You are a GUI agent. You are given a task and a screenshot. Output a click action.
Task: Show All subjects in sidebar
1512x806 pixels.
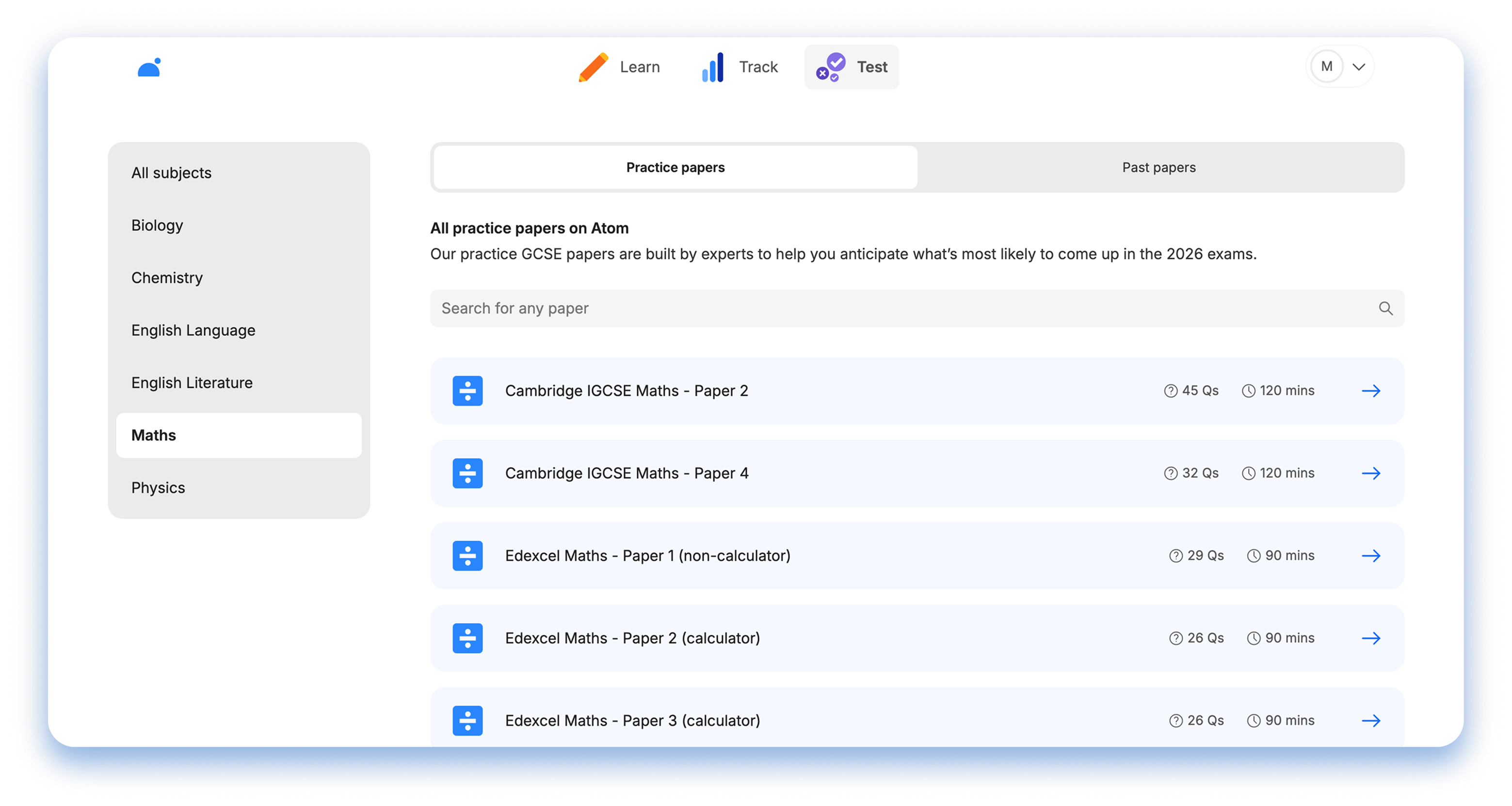(x=171, y=173)
